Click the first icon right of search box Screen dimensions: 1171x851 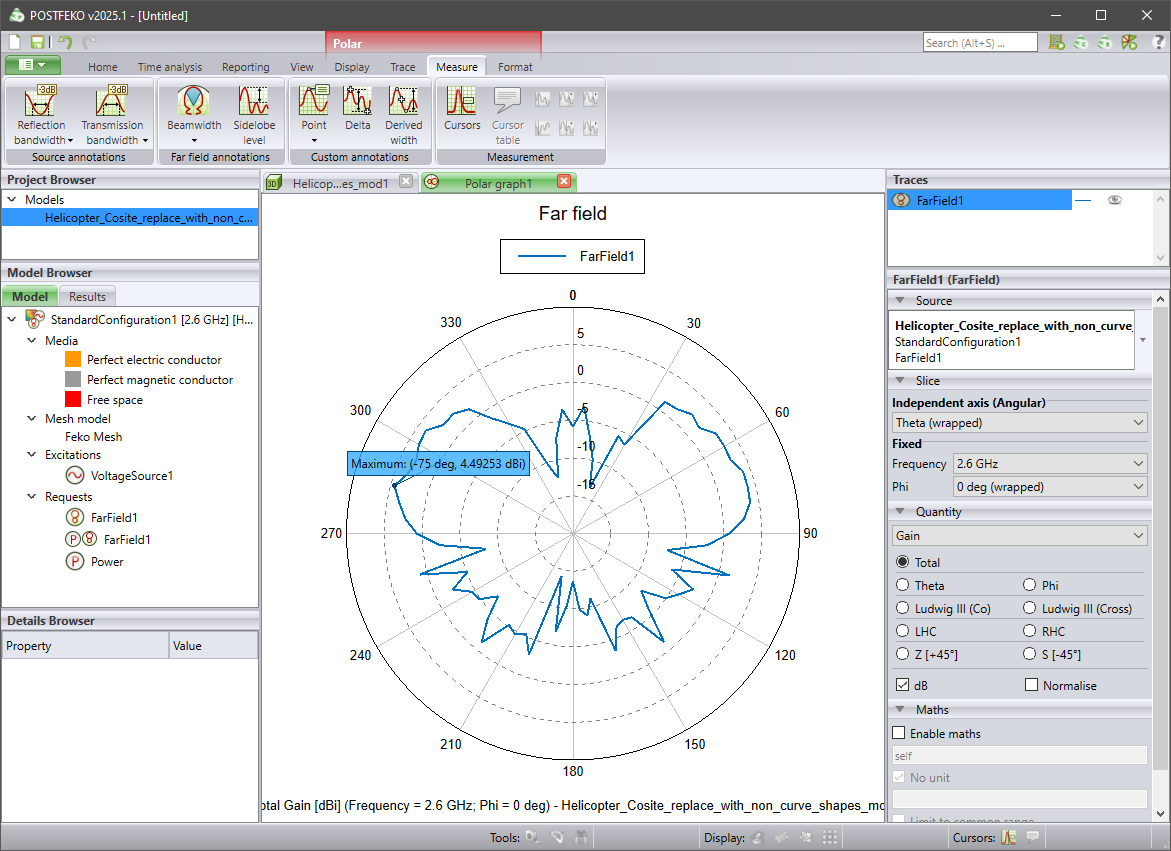[x=1057, y=43]
